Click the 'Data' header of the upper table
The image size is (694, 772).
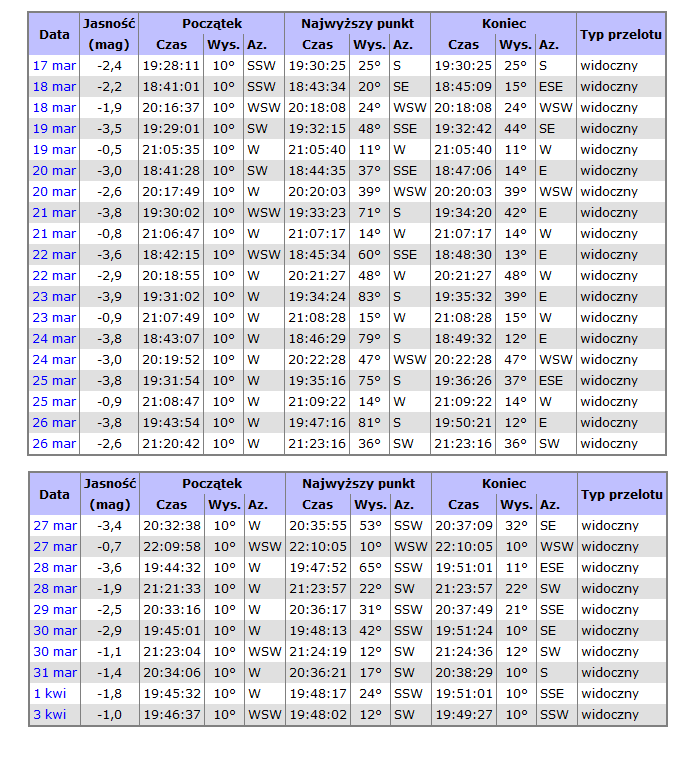coord(54,34)
